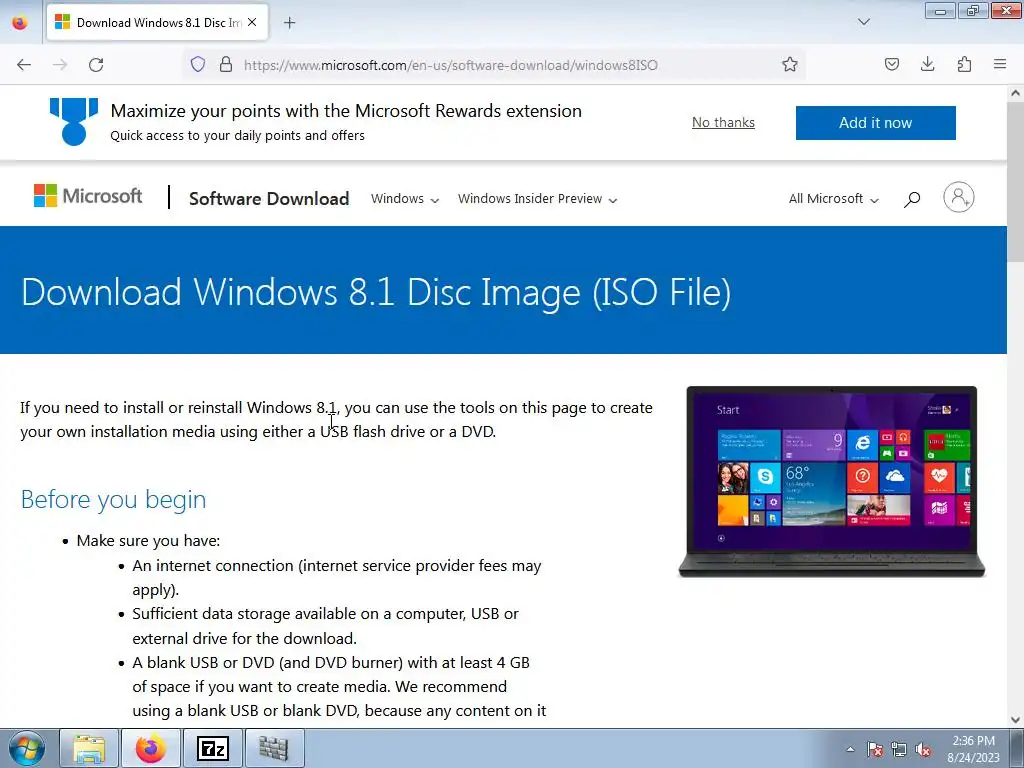Show hidden system tray icons
The height and width of the screenshot is (768, 1024).
point(850,749)
